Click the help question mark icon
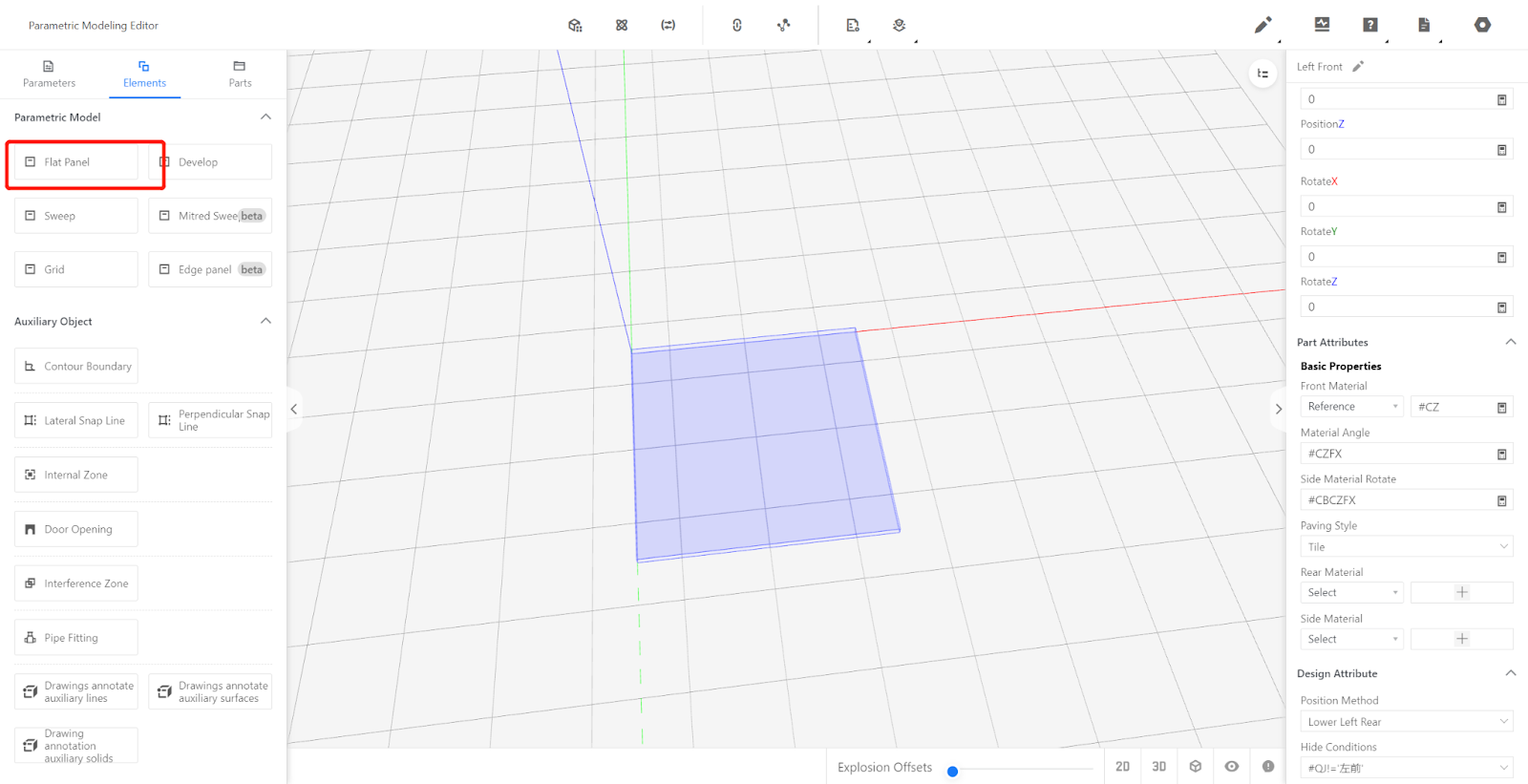1528x784 pixels. click(x=1370, y=25)
